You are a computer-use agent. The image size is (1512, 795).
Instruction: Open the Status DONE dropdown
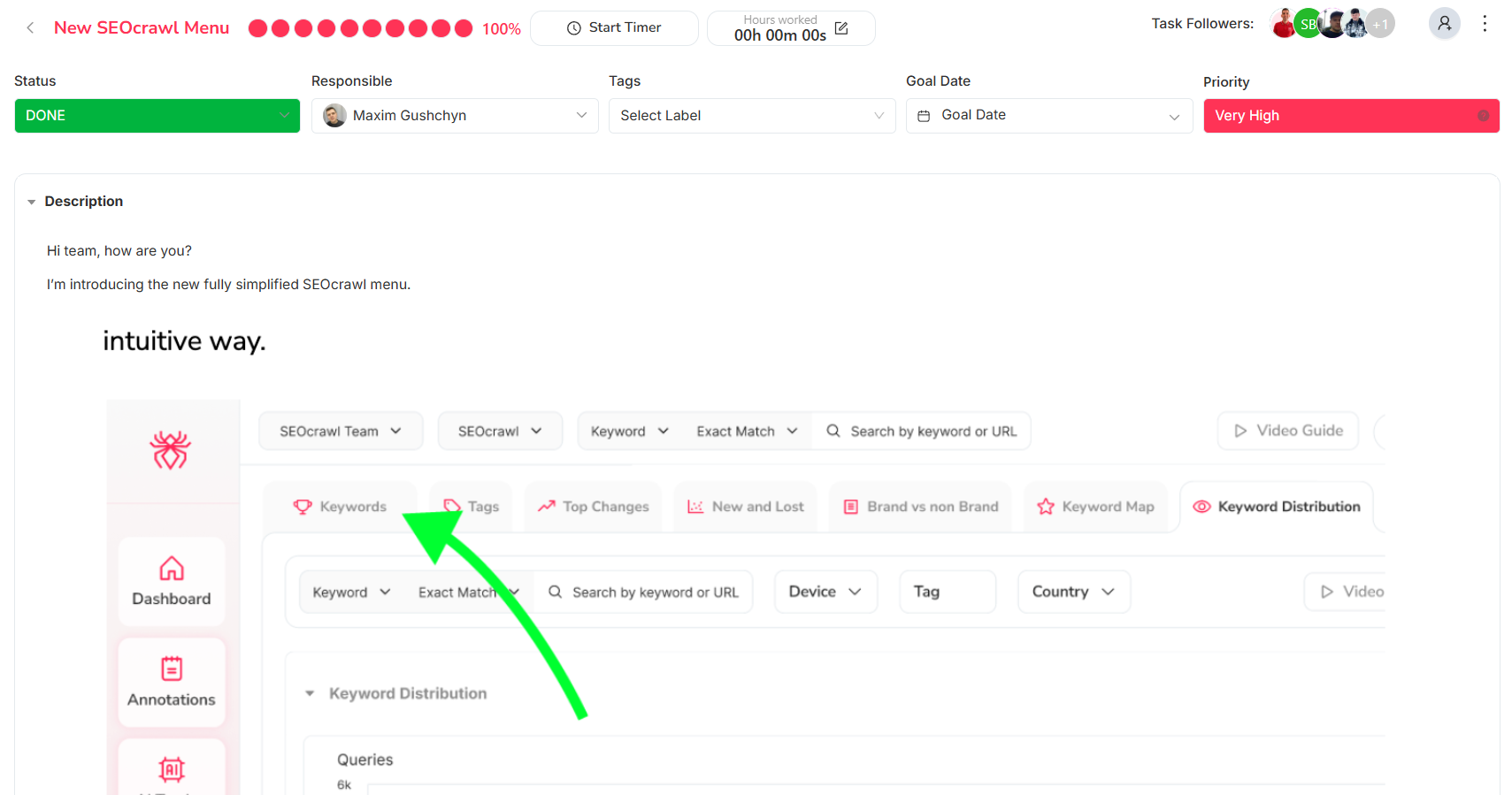[157, 116]
